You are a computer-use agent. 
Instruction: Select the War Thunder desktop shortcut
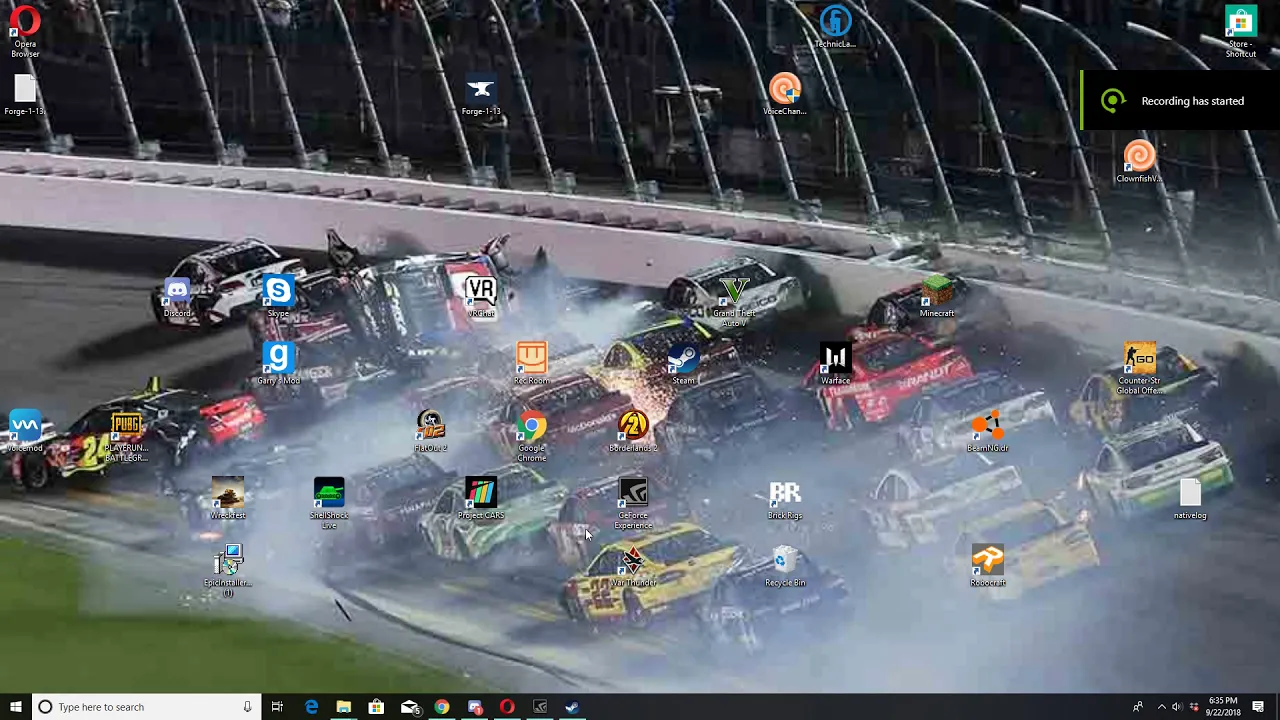633,565
